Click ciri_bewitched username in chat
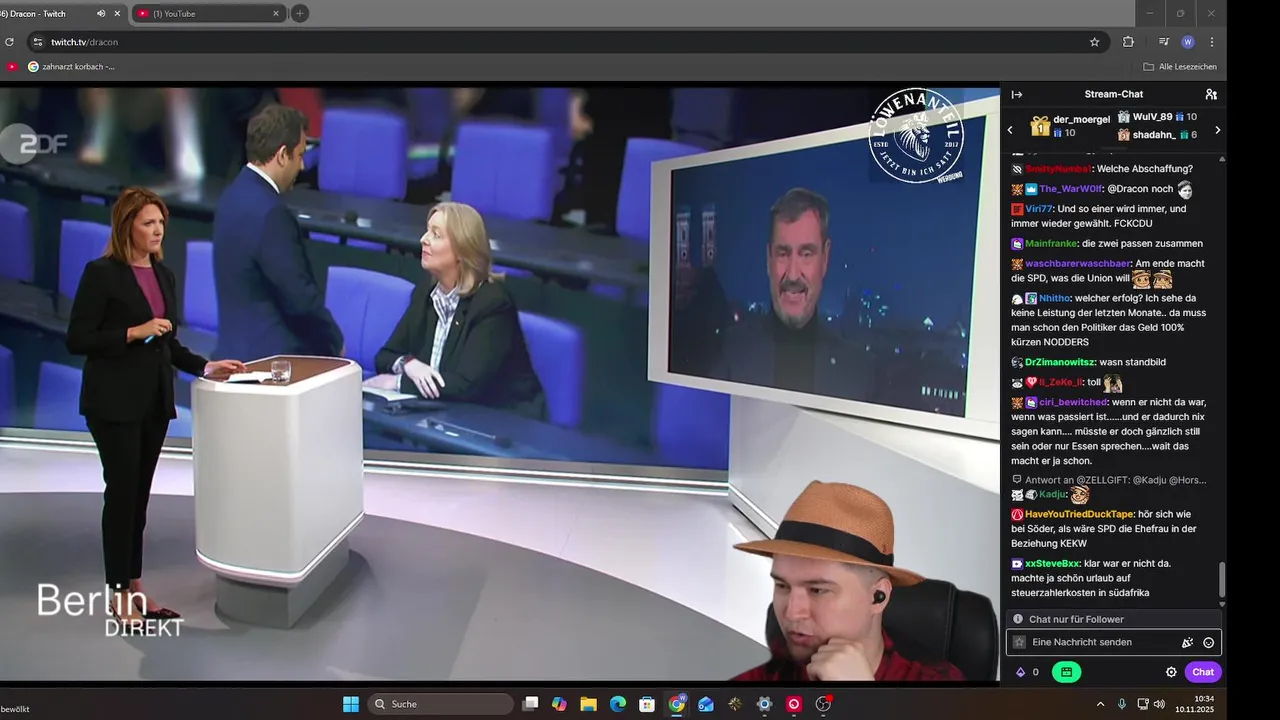This screenshot has width=1280, height=720. [x=1073, y=402]
